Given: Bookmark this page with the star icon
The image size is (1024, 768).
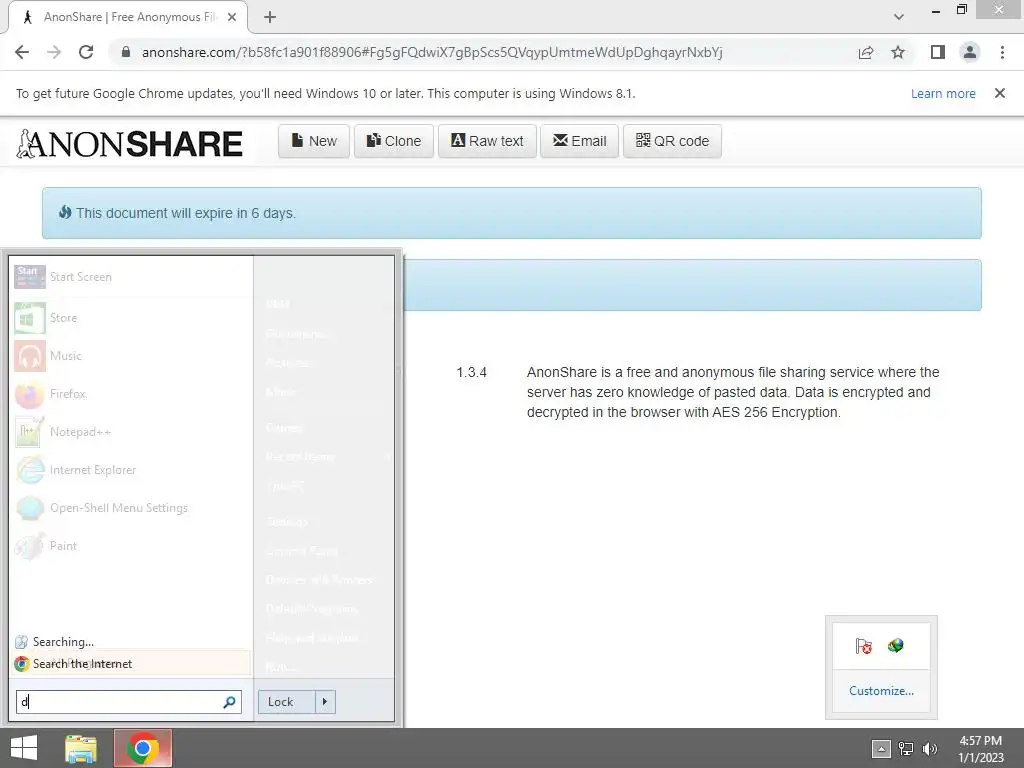Looking at the screenshot, I should [898, 52].
